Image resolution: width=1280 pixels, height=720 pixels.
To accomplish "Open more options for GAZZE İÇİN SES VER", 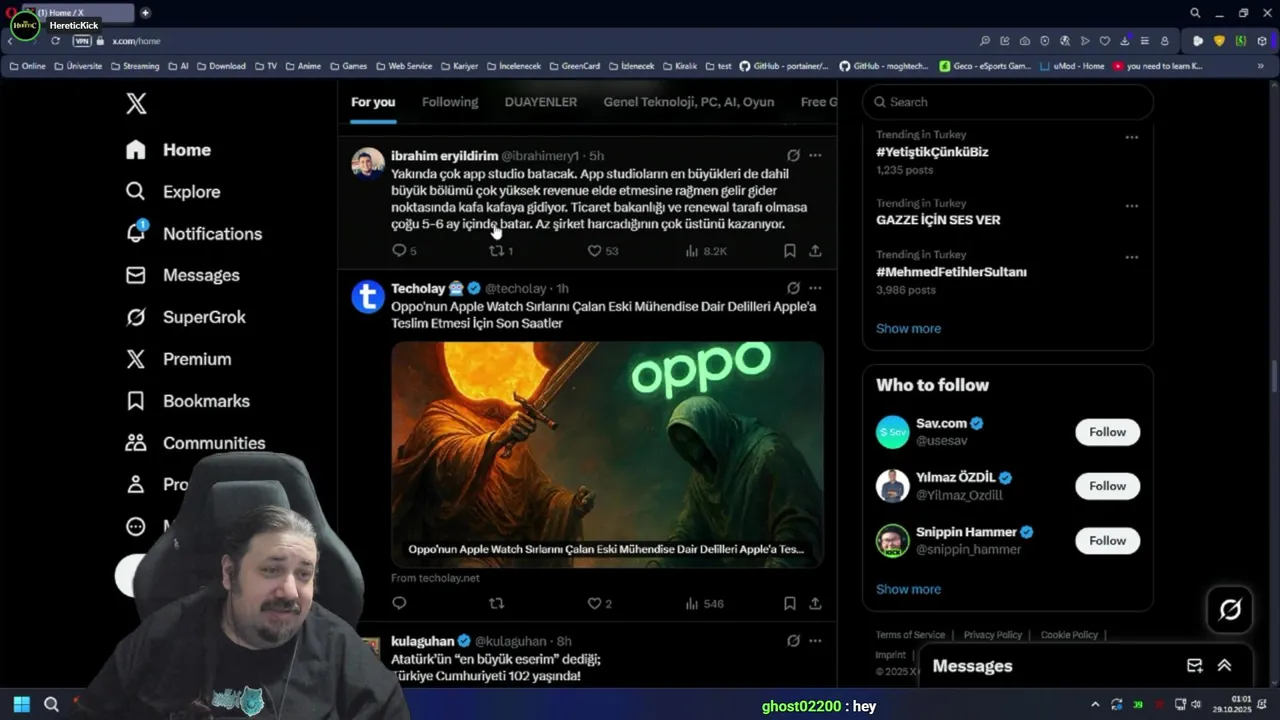I will tap(1131, 205).
